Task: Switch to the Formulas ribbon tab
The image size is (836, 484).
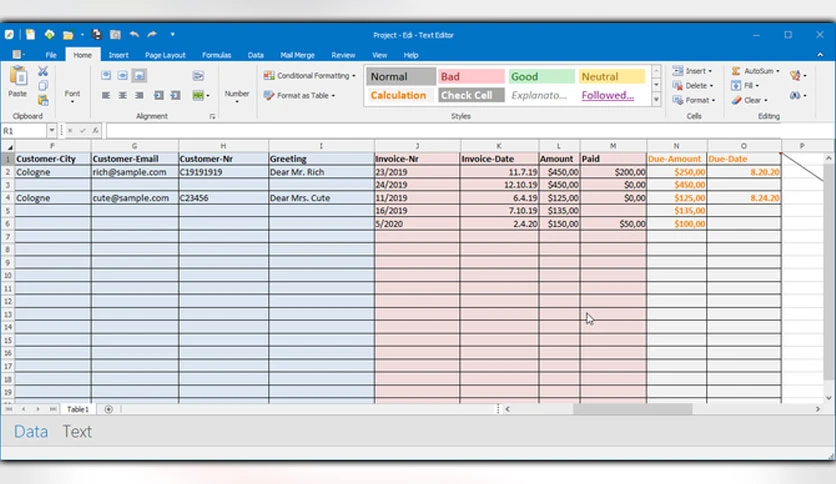Action: pos(216,55)
